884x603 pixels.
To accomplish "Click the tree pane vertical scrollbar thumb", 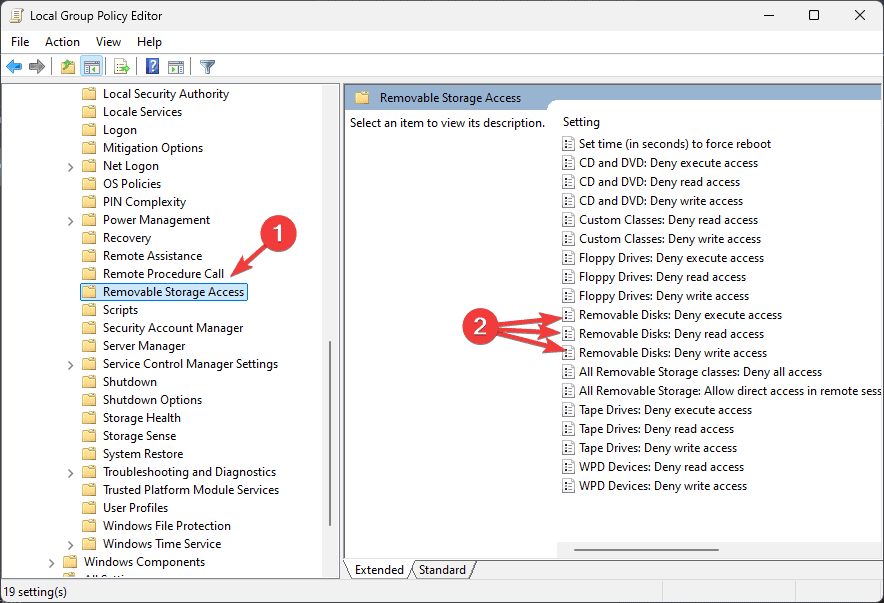I will point(330,434).
